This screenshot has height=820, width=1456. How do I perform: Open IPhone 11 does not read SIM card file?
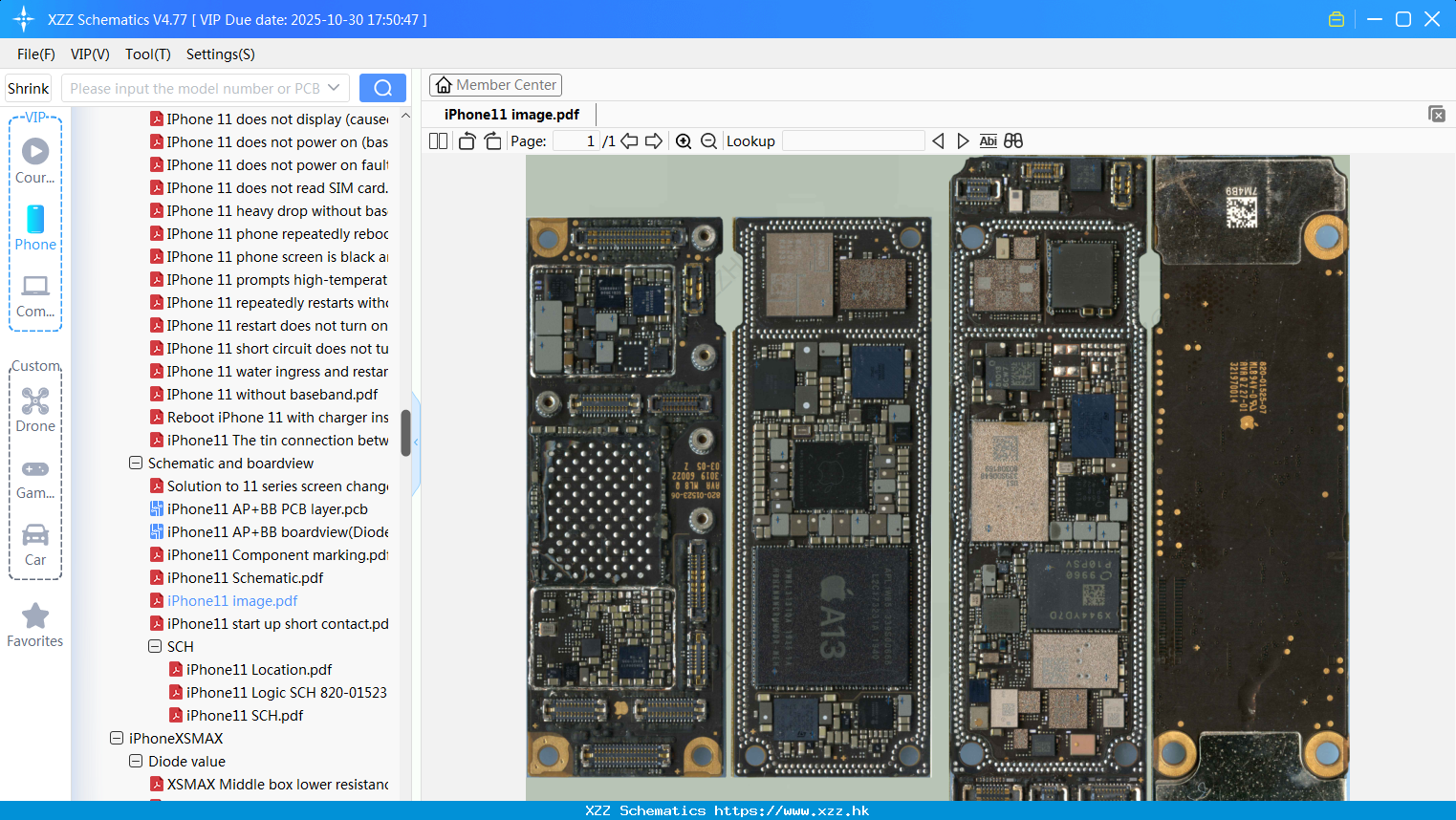277,187
